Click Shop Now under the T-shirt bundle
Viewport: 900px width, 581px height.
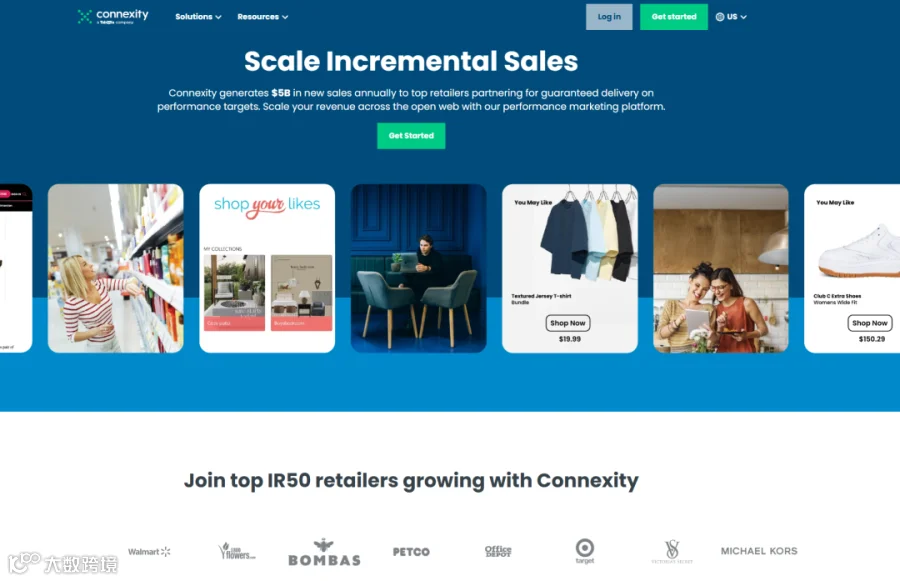click(x=568, y=323)
